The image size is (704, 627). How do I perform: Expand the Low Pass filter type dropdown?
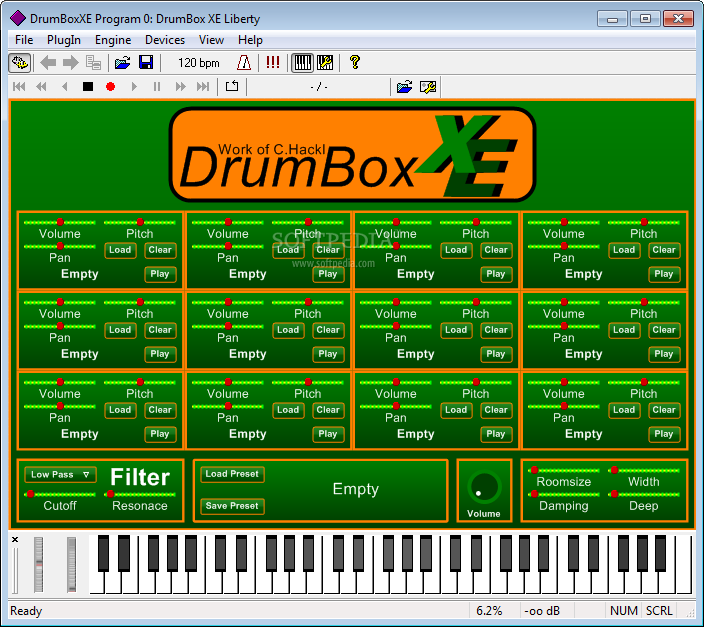(60, 474)
